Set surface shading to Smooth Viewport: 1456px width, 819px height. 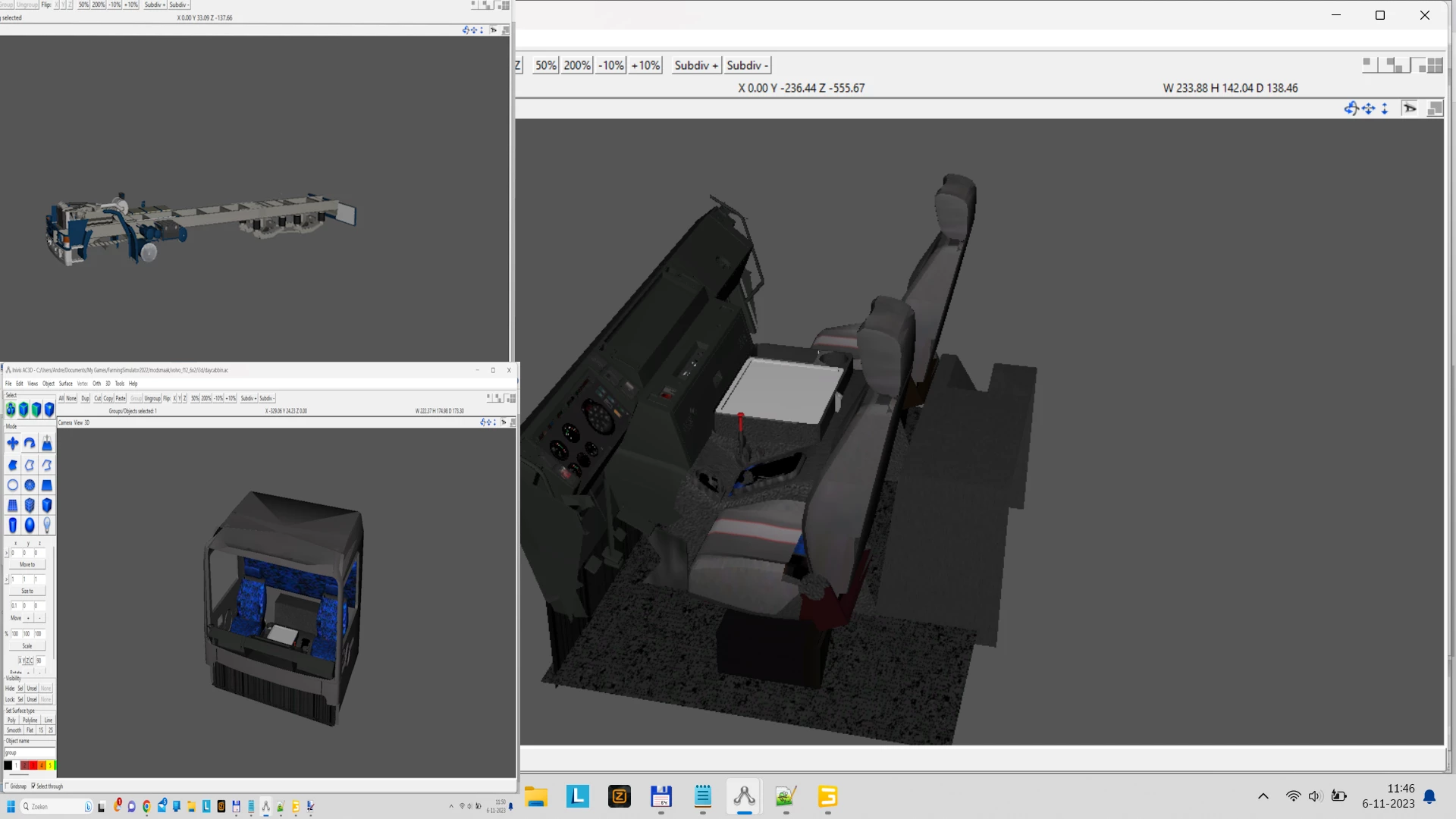pyautogui.click(x=14, y=730)
